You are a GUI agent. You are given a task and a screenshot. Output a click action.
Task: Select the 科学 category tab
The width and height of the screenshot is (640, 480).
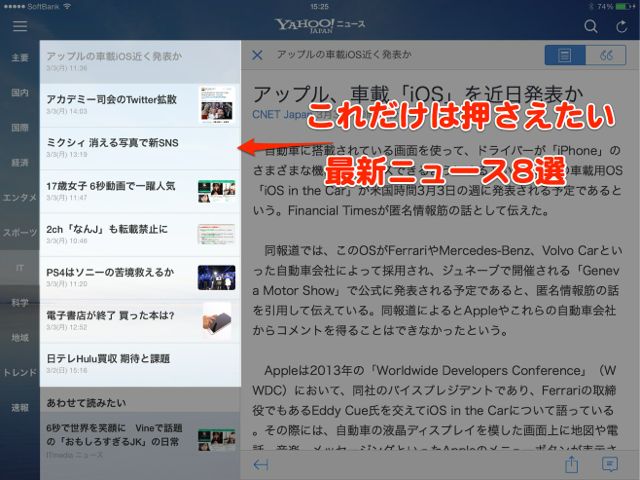click(x=20, y=303)
